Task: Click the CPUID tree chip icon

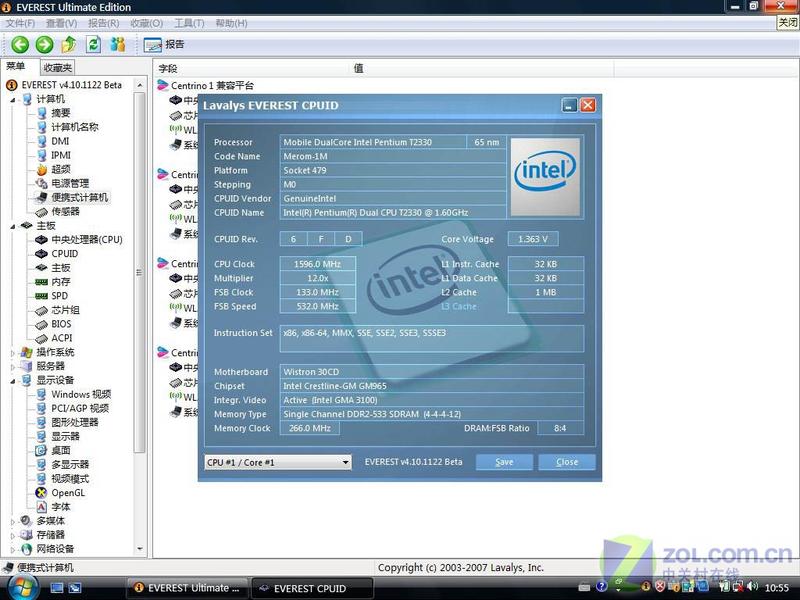Action: pos(42,254)
